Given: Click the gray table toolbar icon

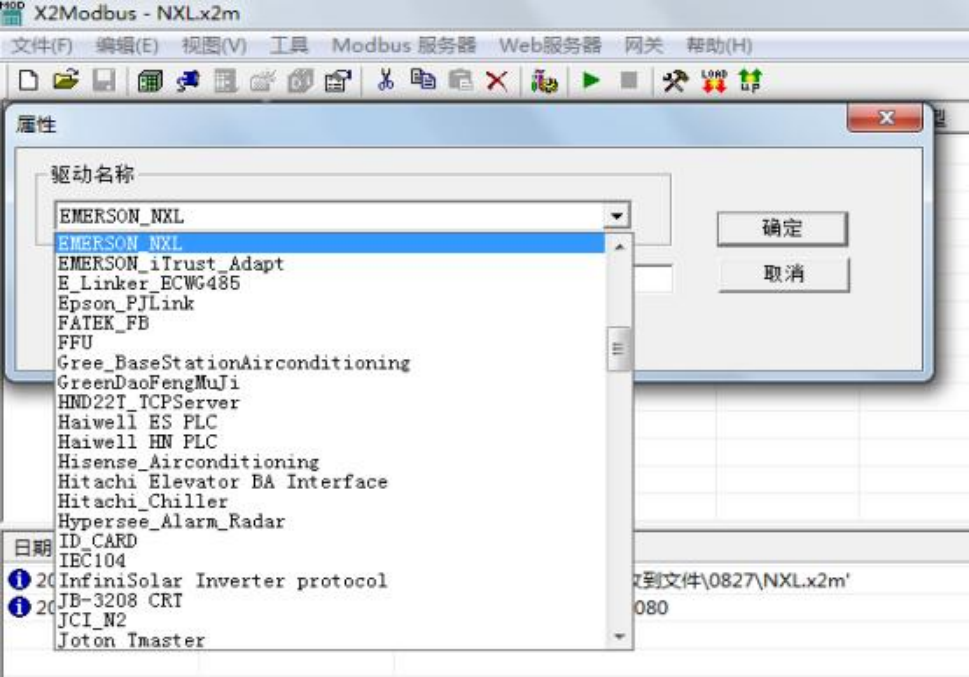Looking at the screenshot, I should click(226, 81).
